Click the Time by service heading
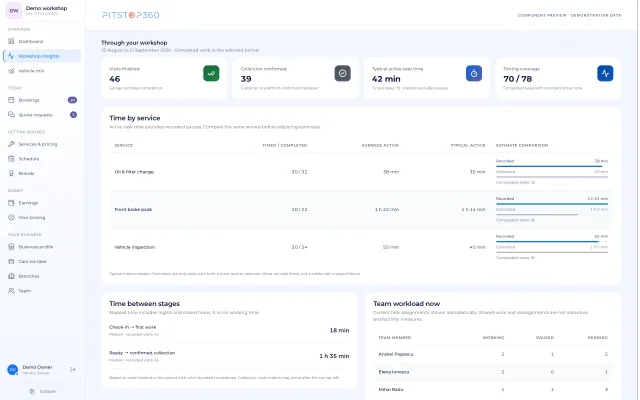Viewport: 640px width, 400px height. click(135, 118)
